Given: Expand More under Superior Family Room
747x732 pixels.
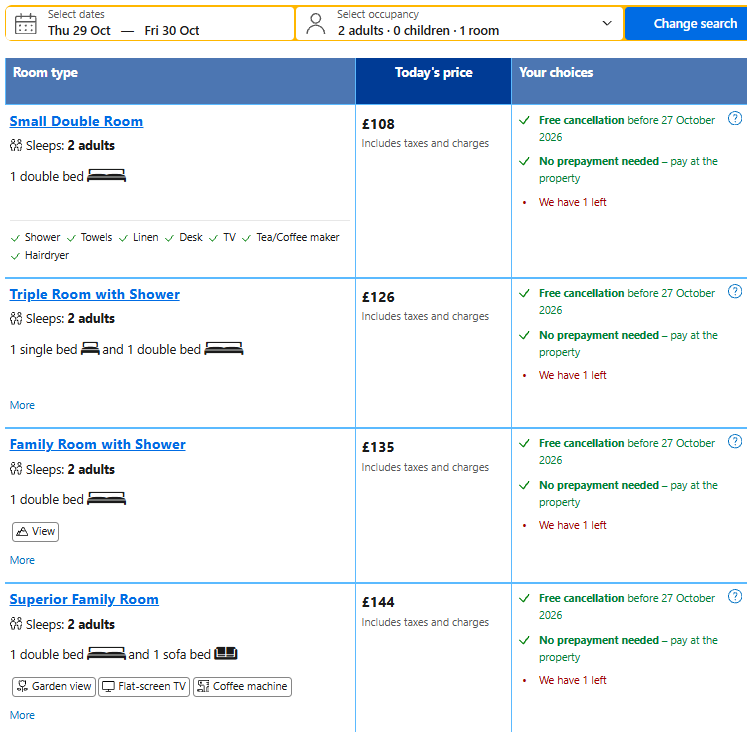Looking at the screenshot, I should click(x=22, y=715).
